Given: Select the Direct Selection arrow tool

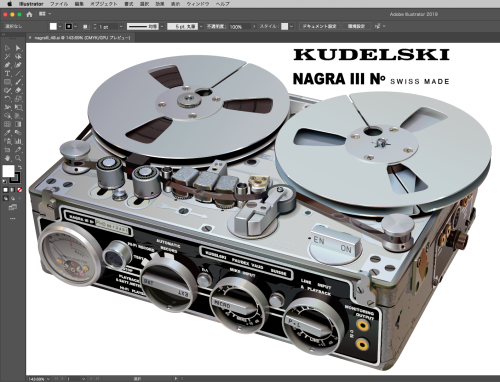Looking at the screenshot, I should coord(18,48).
